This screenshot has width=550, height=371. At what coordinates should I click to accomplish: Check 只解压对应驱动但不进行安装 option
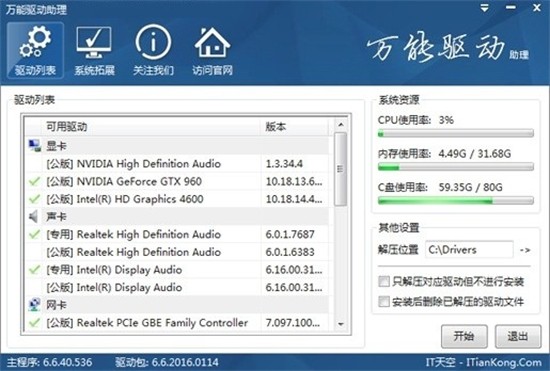384,281
